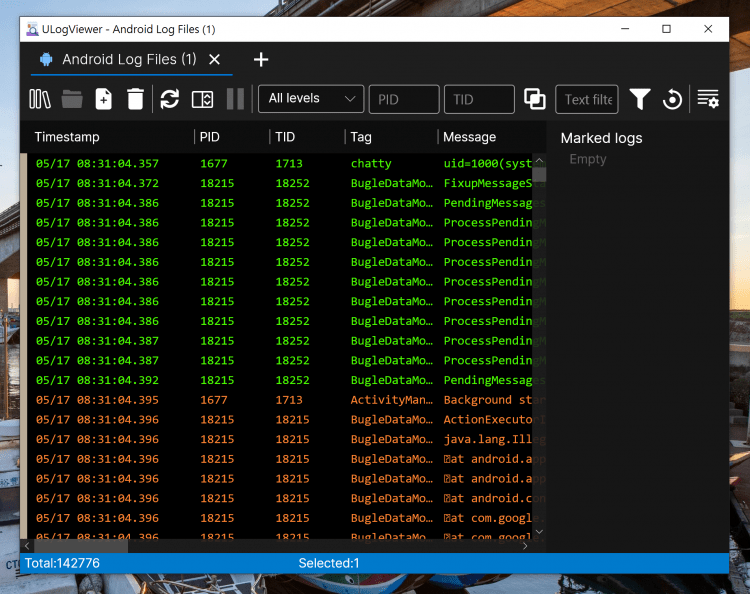Click the add log file icon
Viewport: 750px width, 594px height.
point(103,98)
